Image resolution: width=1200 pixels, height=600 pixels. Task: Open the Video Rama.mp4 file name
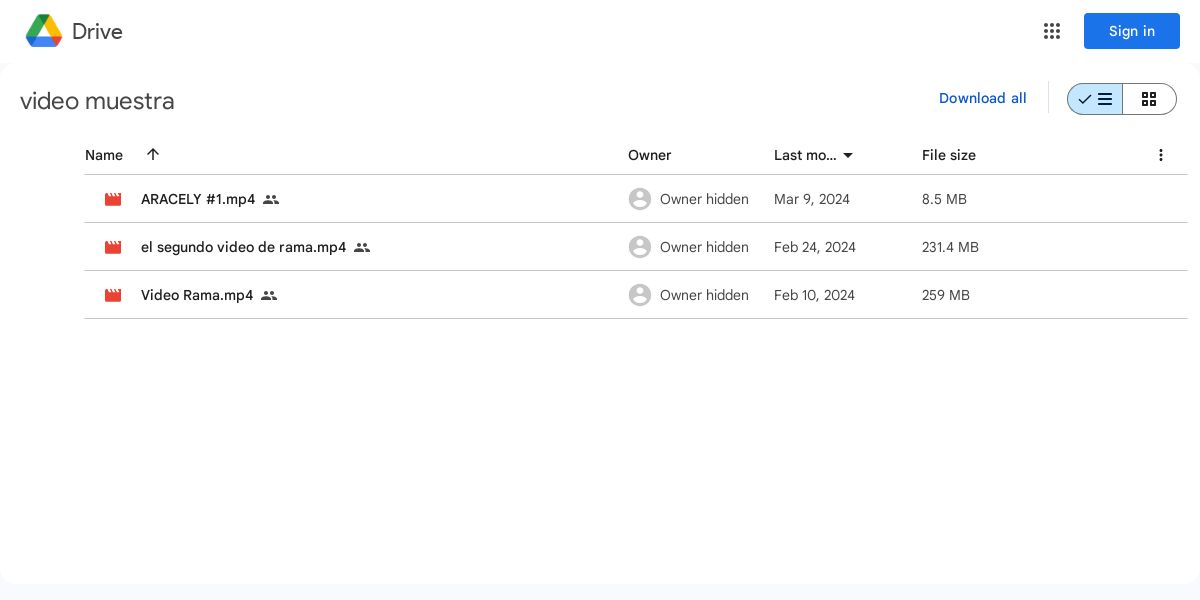pyautogui.click(x=197, y=295)
